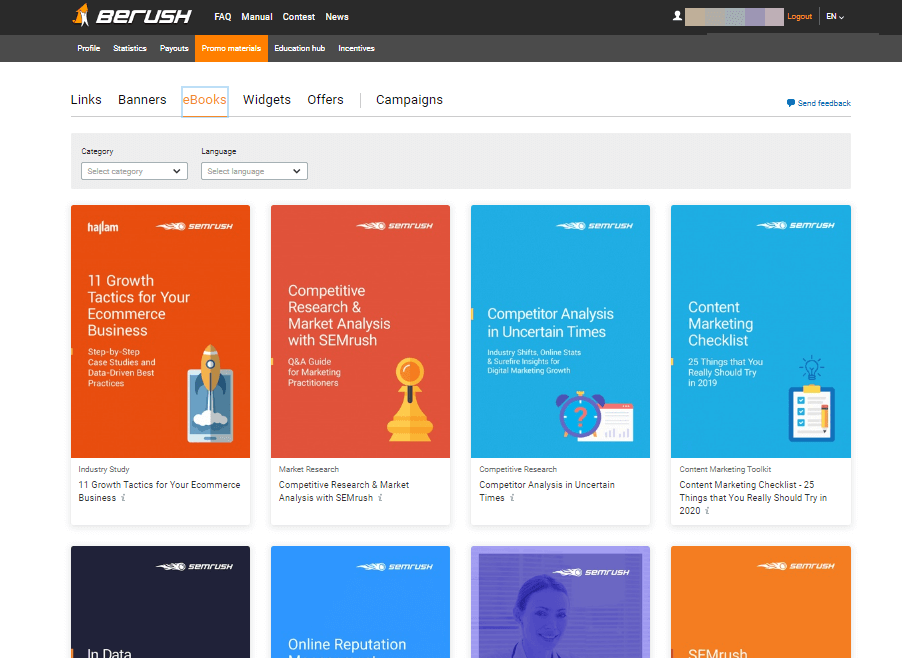The height and width of the screenshot is (658, 902).
Task: Click the Logout link
Action: pos(799,17)
